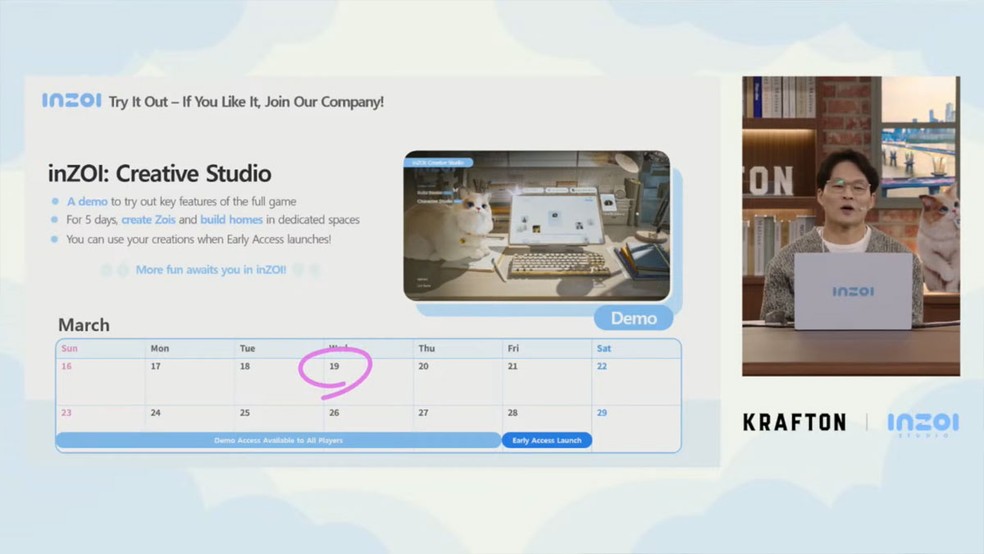The image size is (984, 554).
Task: Select March 16 in the calendar
Action: pos(67,366)
